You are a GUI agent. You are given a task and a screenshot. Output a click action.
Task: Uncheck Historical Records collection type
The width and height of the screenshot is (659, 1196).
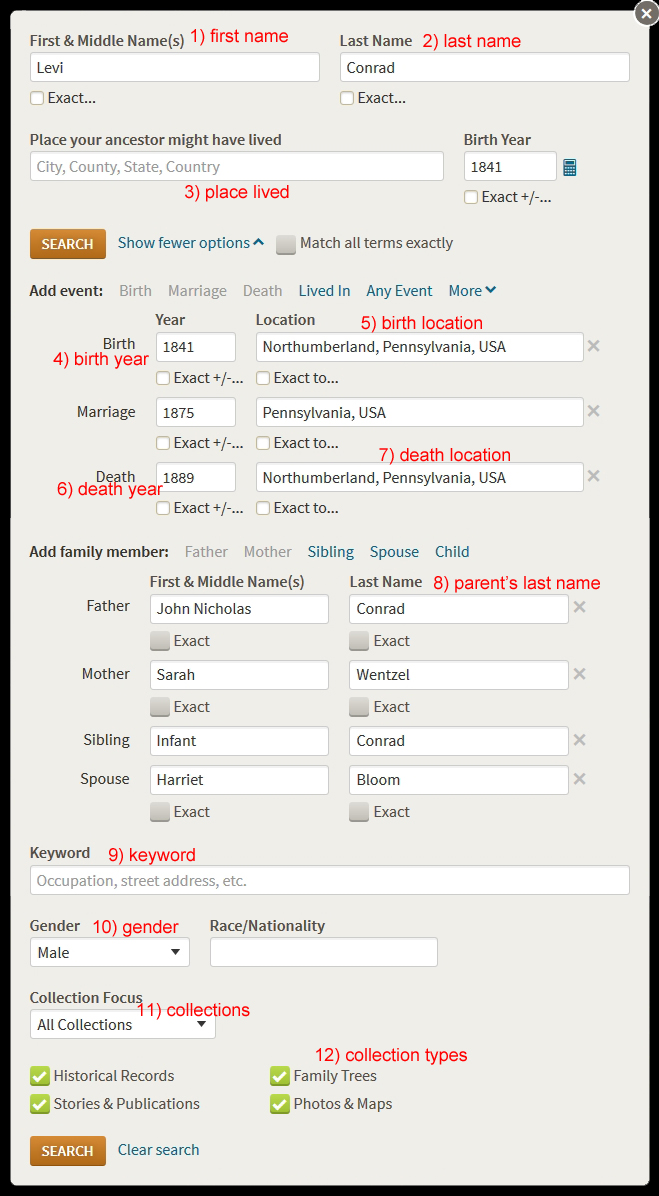point(40,1076)
